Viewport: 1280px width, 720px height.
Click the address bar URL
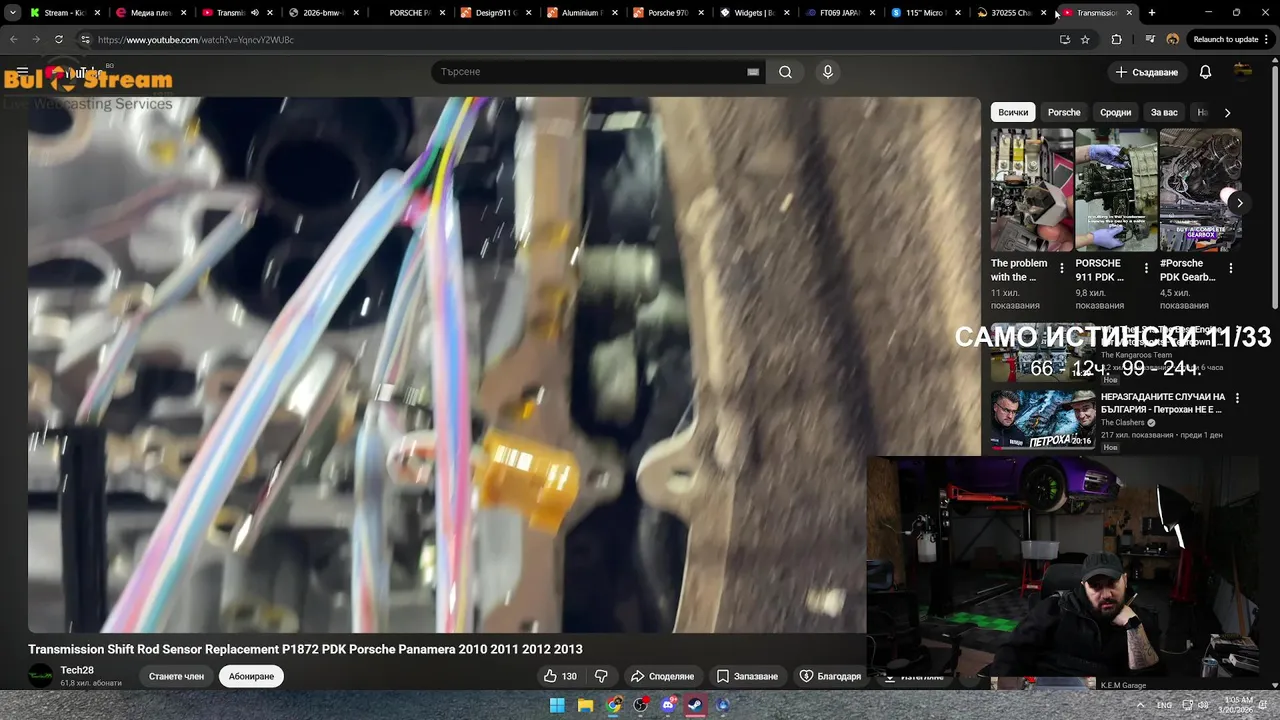(196, 39)
